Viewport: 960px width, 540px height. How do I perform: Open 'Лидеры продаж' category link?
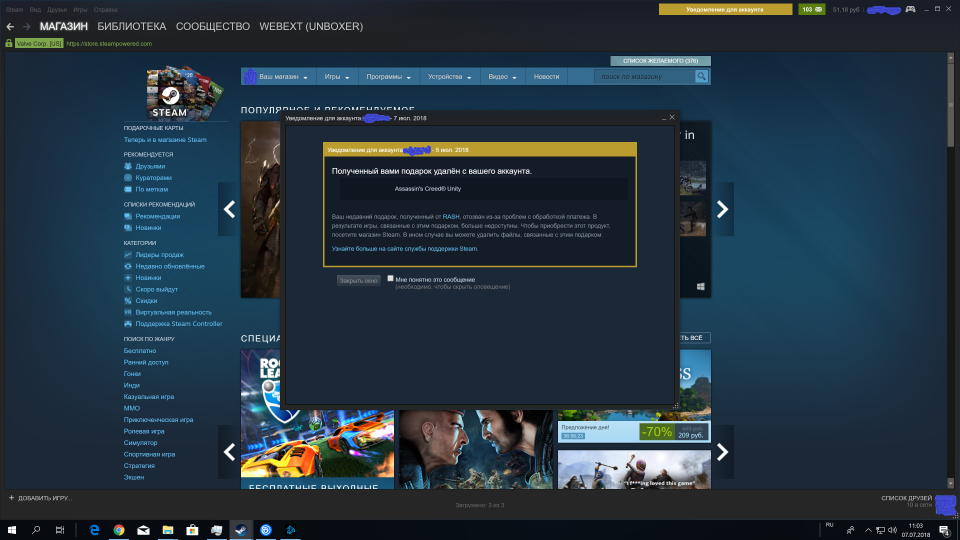coord(159,255)
